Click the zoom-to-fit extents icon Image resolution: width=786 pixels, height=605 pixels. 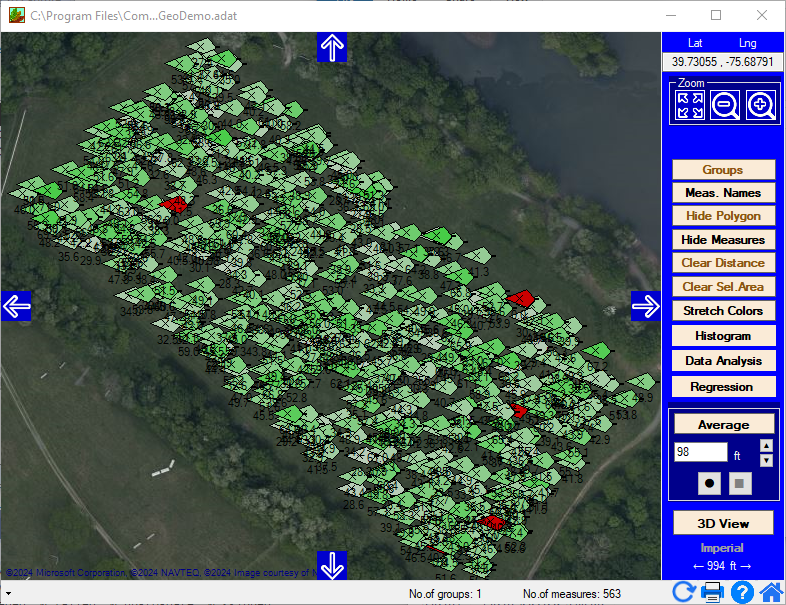690,105
